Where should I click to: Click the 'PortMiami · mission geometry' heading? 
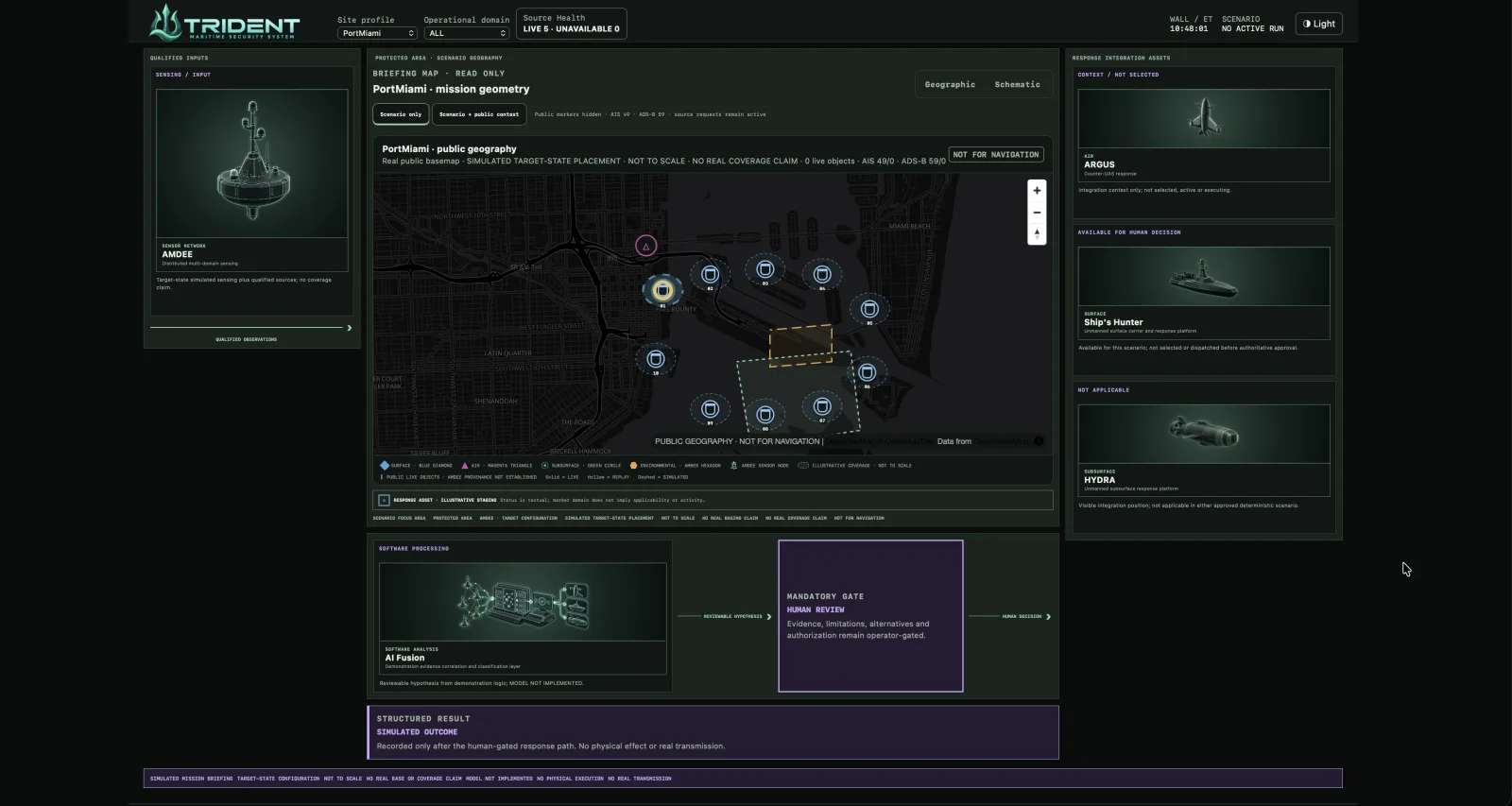click(451, 89)
